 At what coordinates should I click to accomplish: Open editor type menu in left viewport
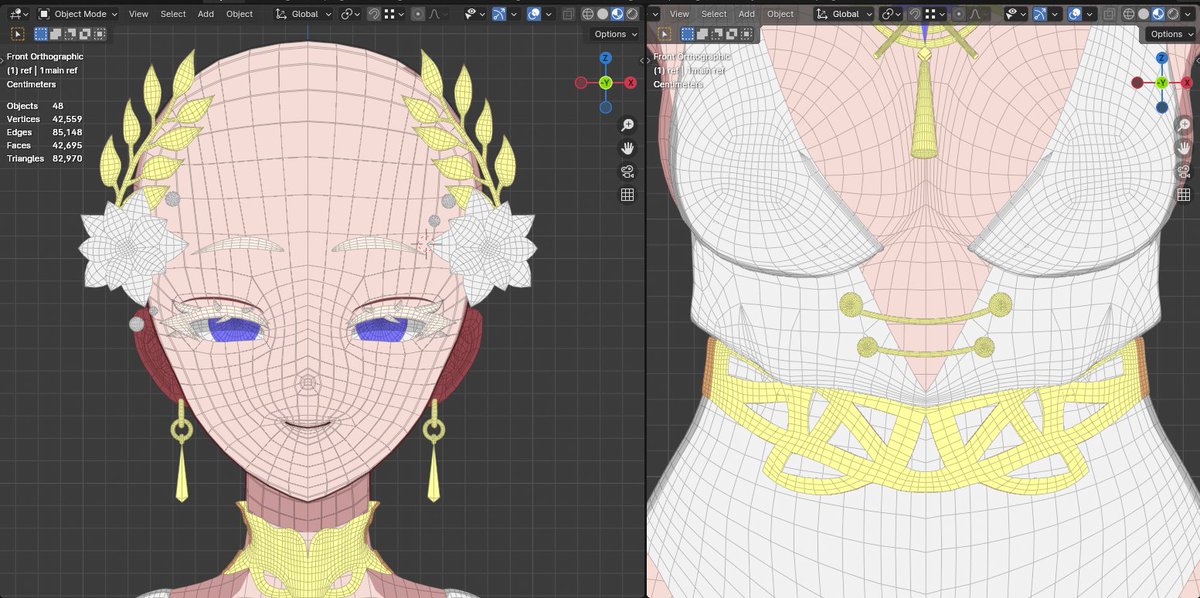coord(17,14)
